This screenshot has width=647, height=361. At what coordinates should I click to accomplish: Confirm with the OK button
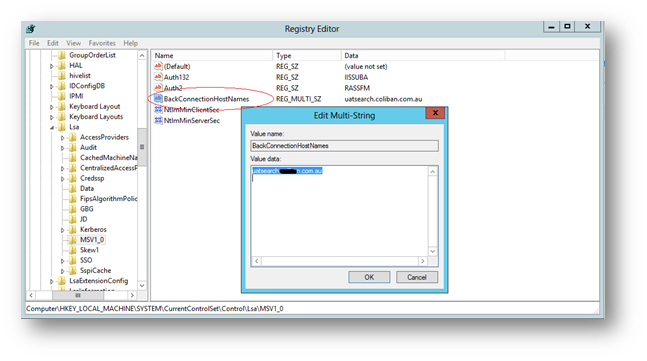(x=369, y=277)
